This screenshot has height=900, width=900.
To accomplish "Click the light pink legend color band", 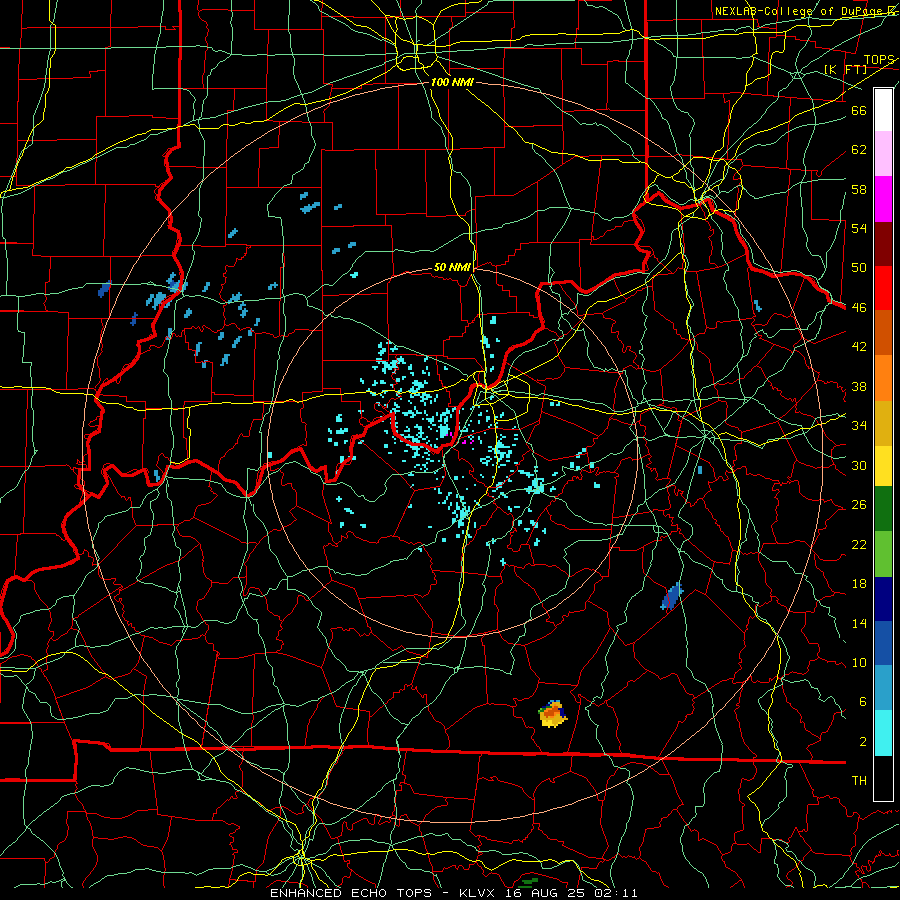I will [883, 154].
